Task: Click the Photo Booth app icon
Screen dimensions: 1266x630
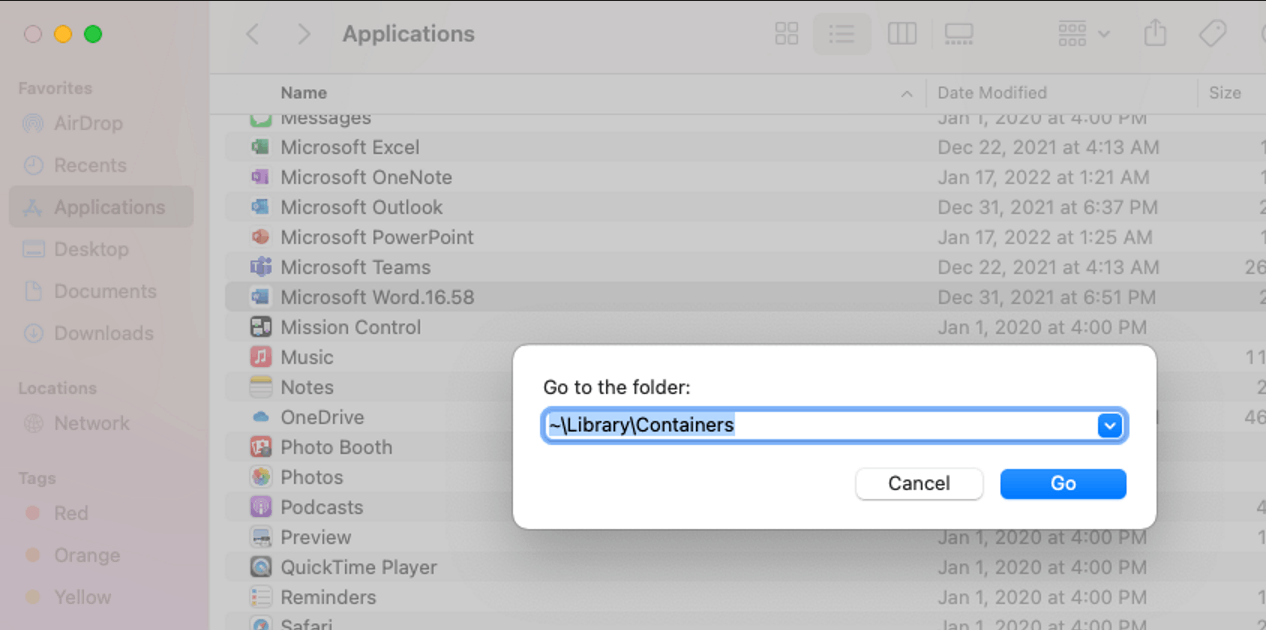Action: (261, 447)
